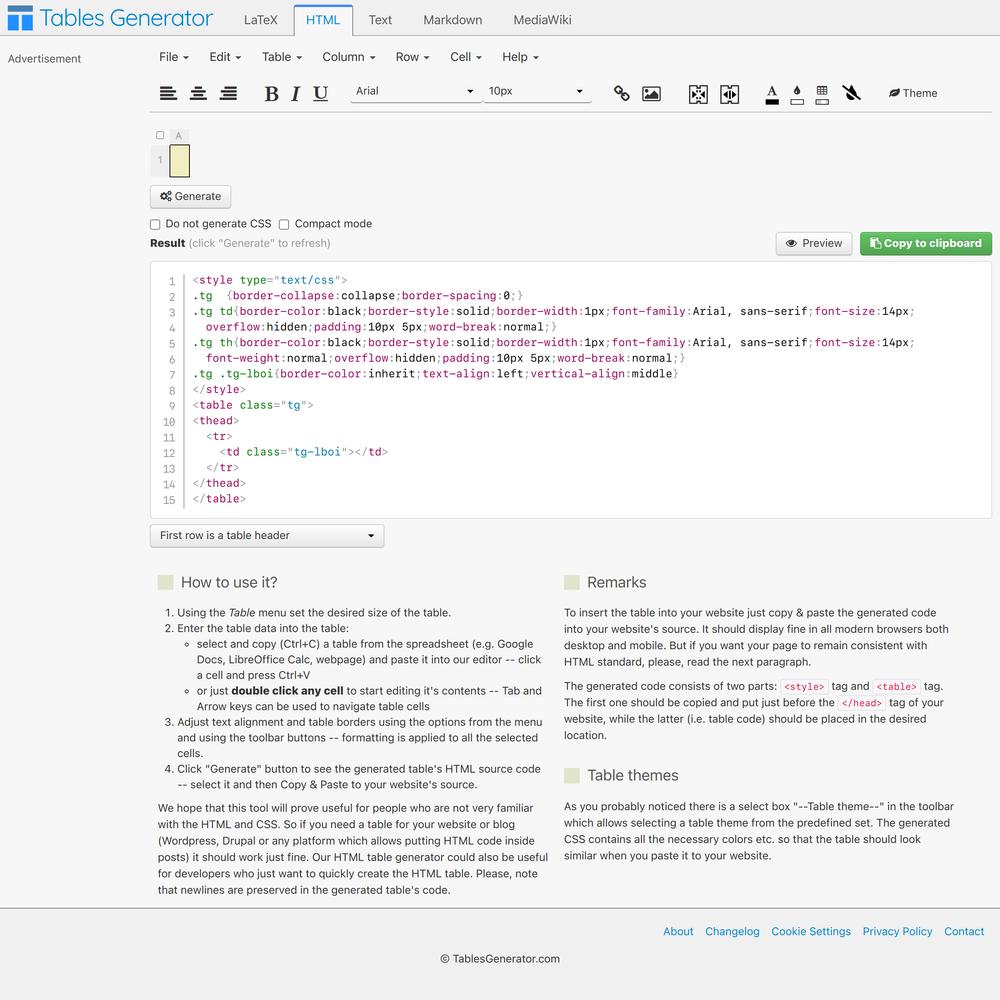The width and height of the screenshot is (1000, 1000).
Task: Tick the select-all table checkbox
Action: click(160, 135)
